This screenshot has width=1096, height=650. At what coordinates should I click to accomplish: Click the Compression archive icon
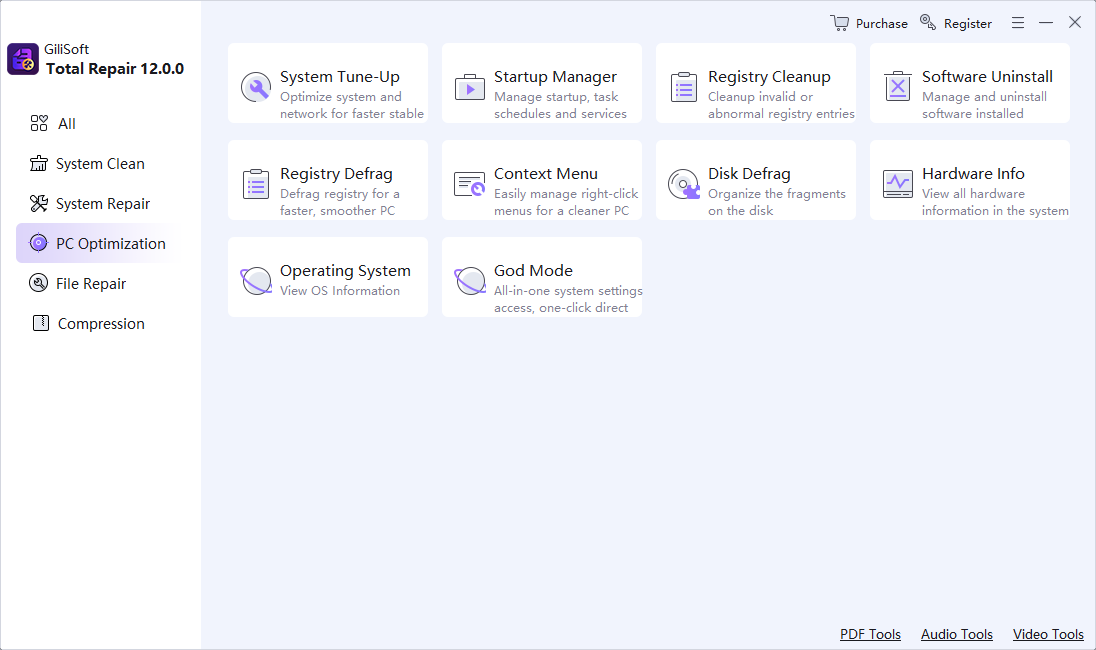tap(41, 323)
